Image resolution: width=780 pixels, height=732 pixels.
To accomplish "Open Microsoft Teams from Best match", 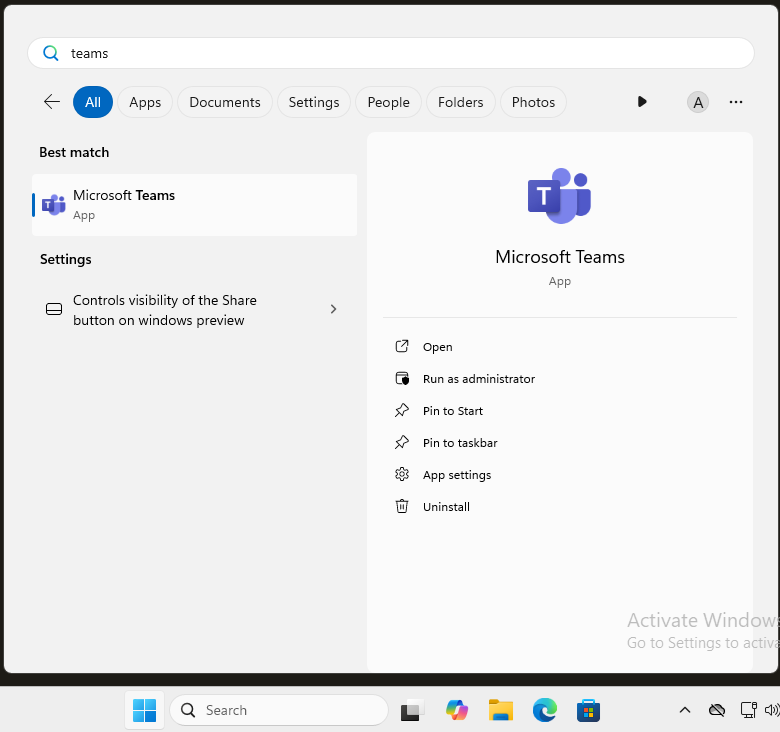I will tap(194, 205).
